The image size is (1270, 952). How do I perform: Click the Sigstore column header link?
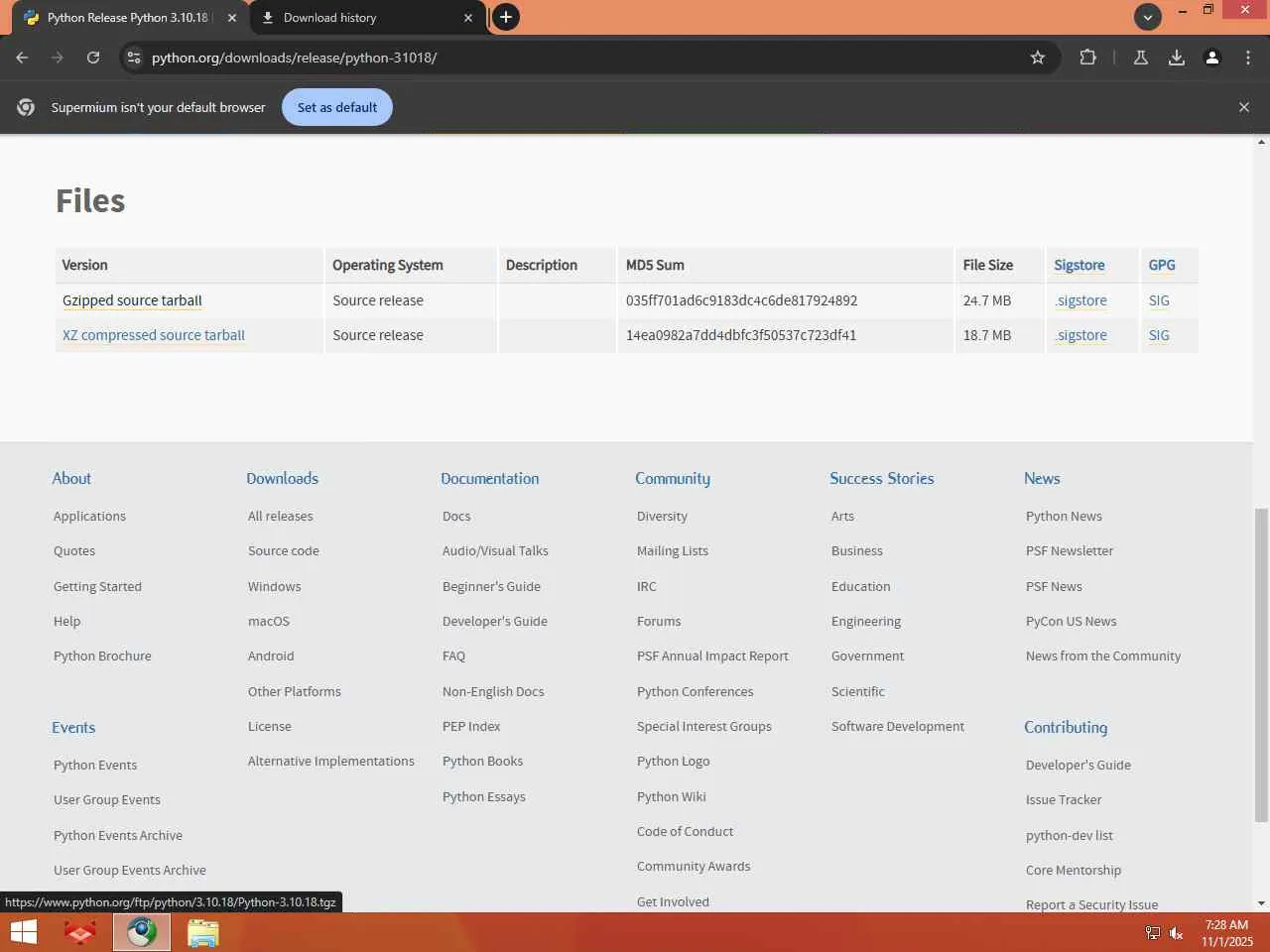coord(1079,265)
